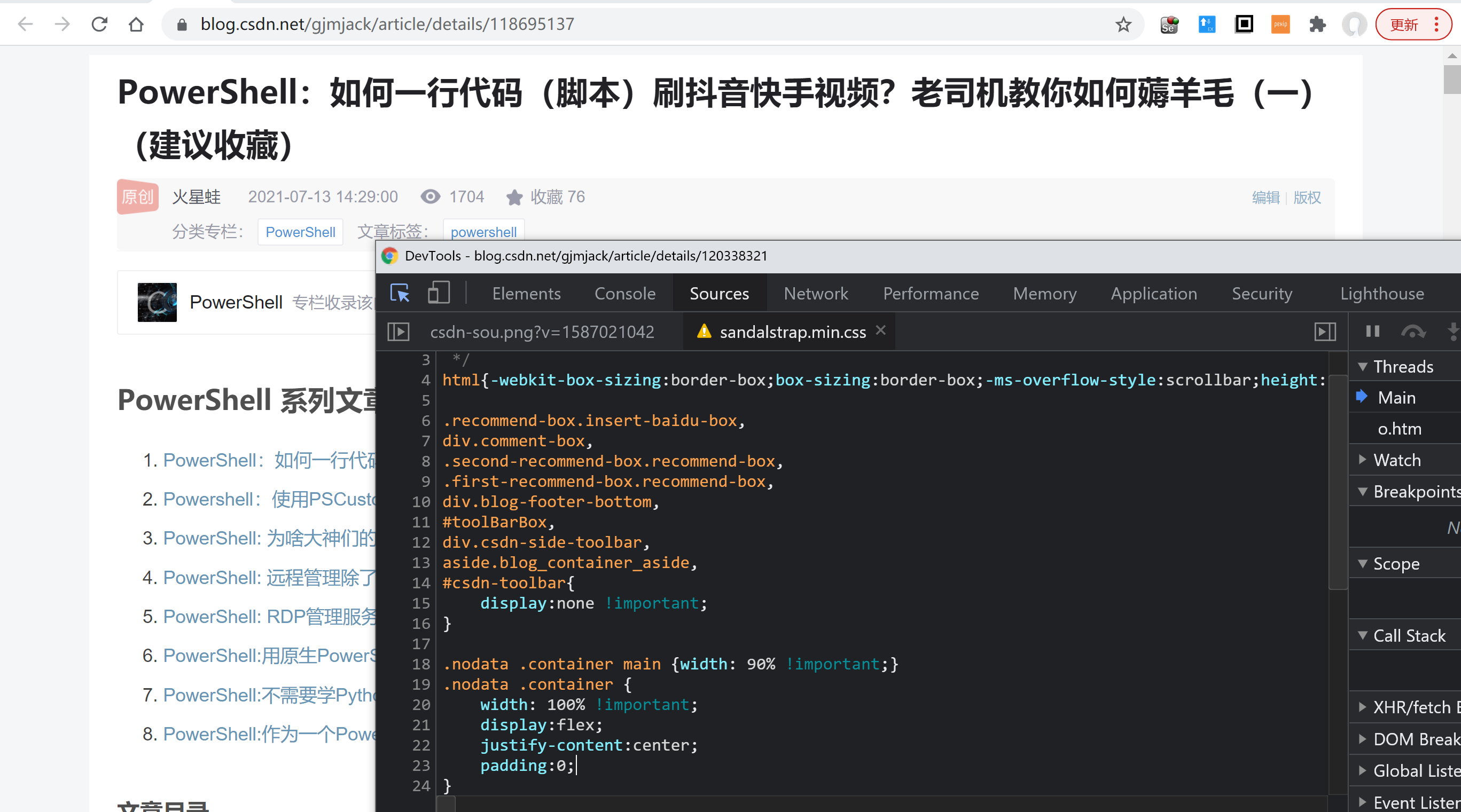Open the Chrome profile avatar
The width and height of the screenshot is (1461, 812).
[1354, 25]
